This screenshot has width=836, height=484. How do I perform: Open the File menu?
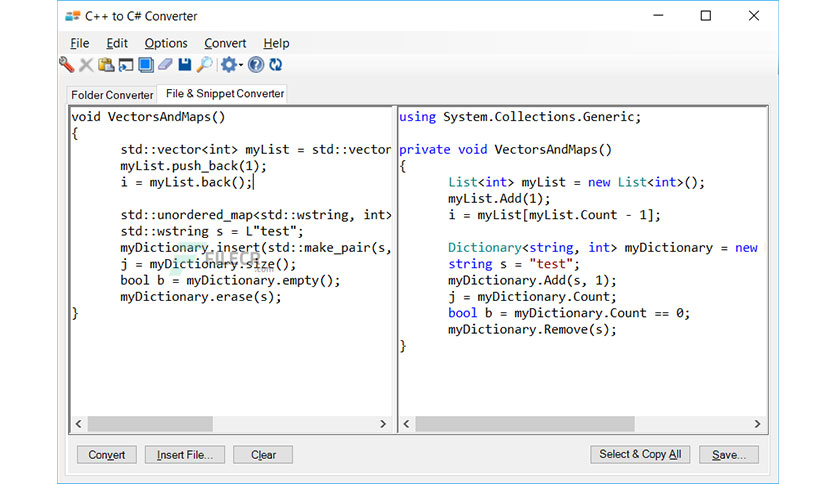pyautogui.click(x=80, y=43)
